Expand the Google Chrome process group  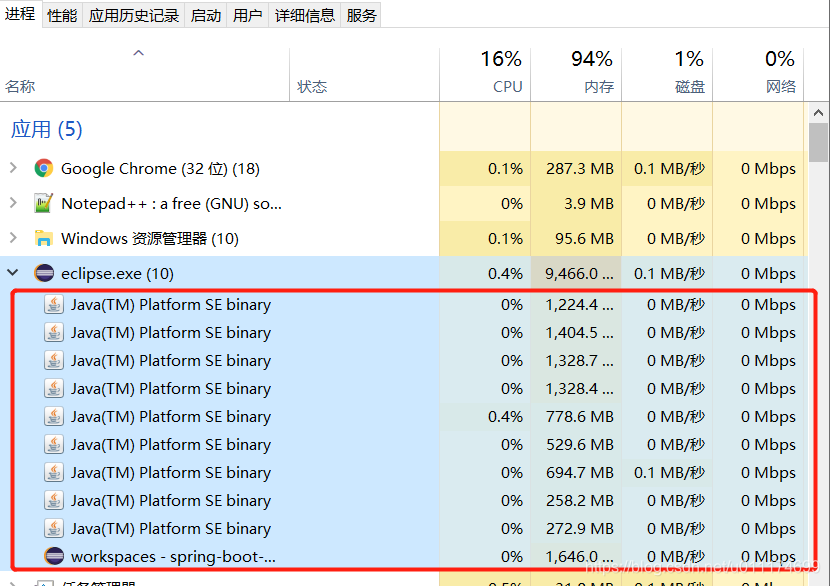[13, 168]
